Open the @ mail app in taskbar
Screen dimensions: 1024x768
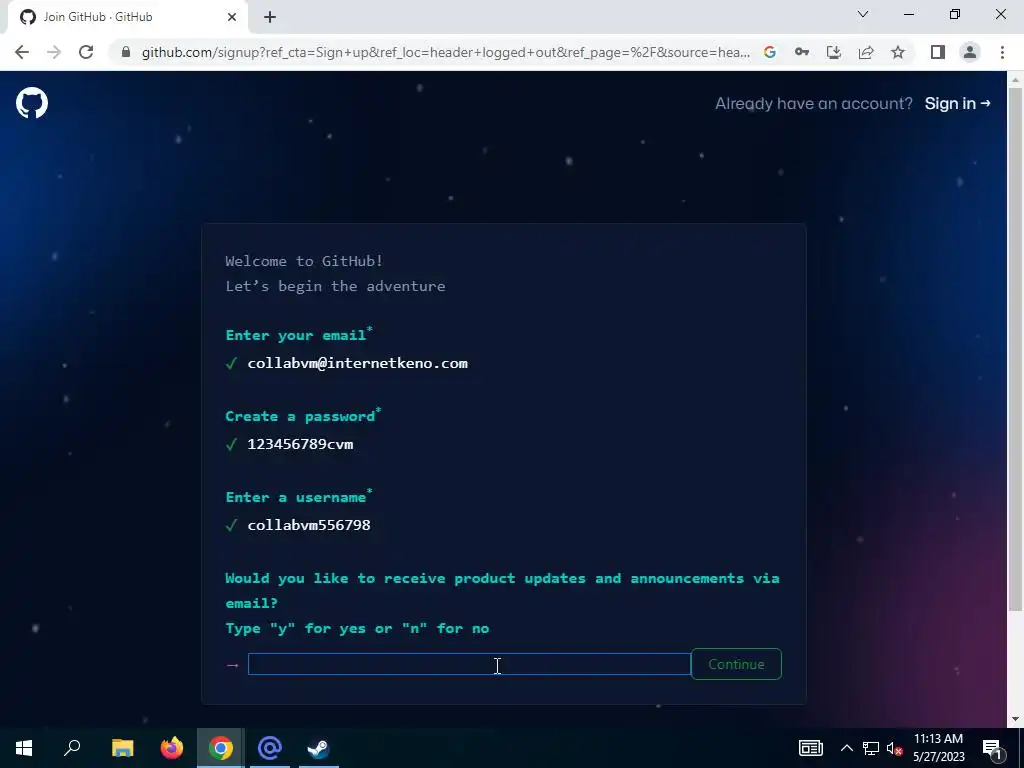click(270, 748)
